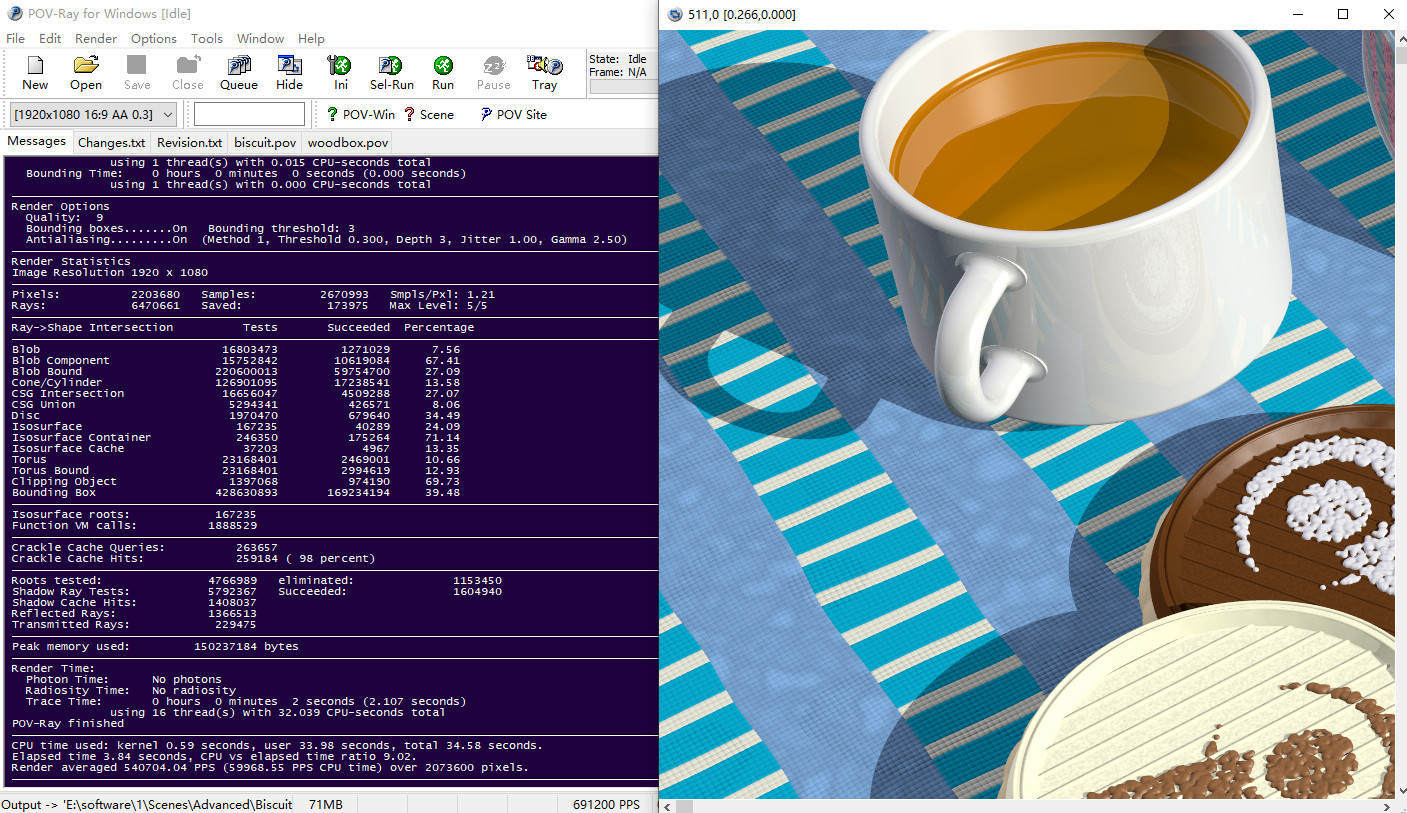Open POV-Win help shortcut
This screenshot has width=1407, height=813.
tap(361, 114)
